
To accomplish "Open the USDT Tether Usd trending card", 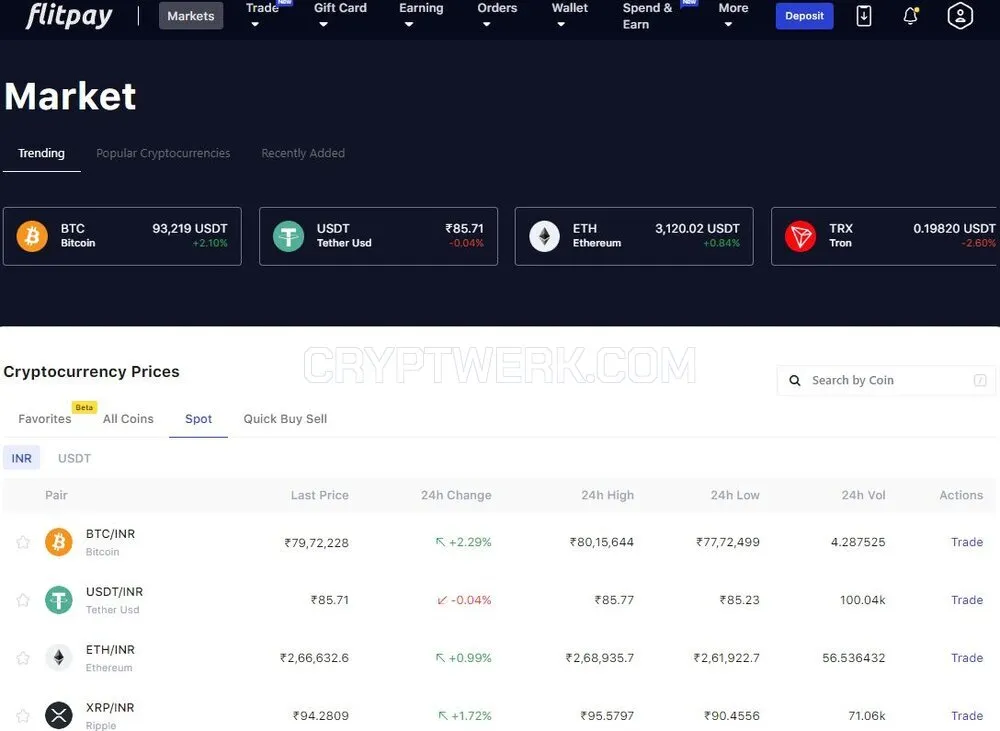I will pos(378,236).
